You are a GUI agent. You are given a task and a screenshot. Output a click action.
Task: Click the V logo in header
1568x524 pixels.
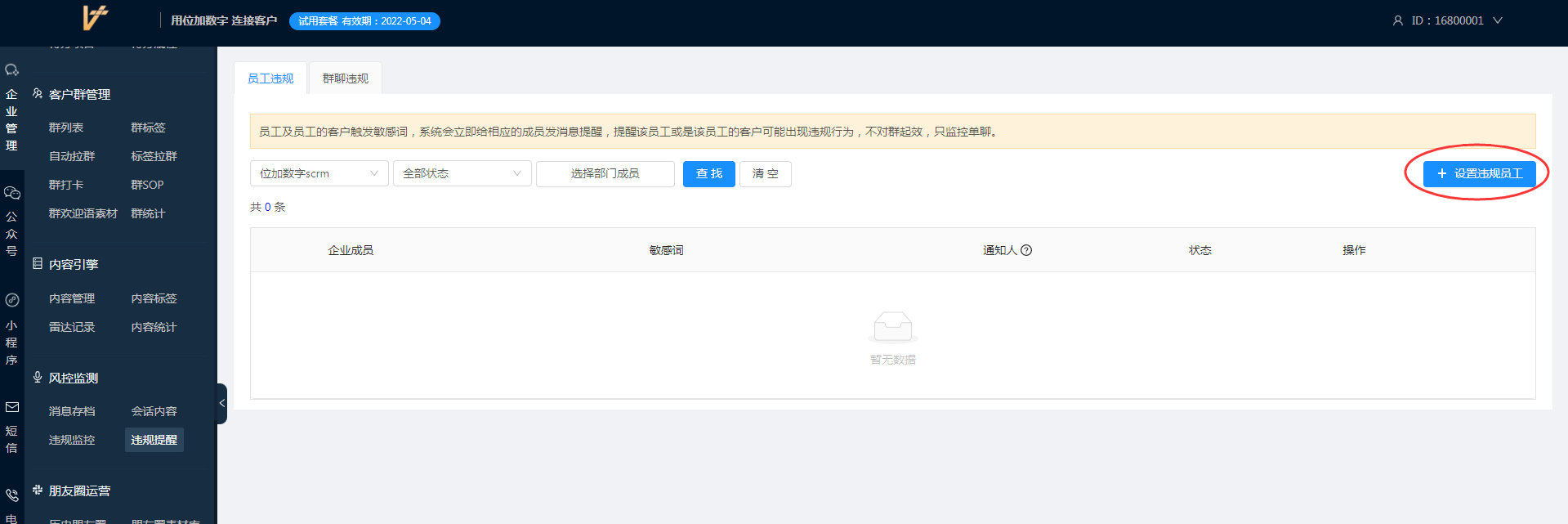(96, 18)
